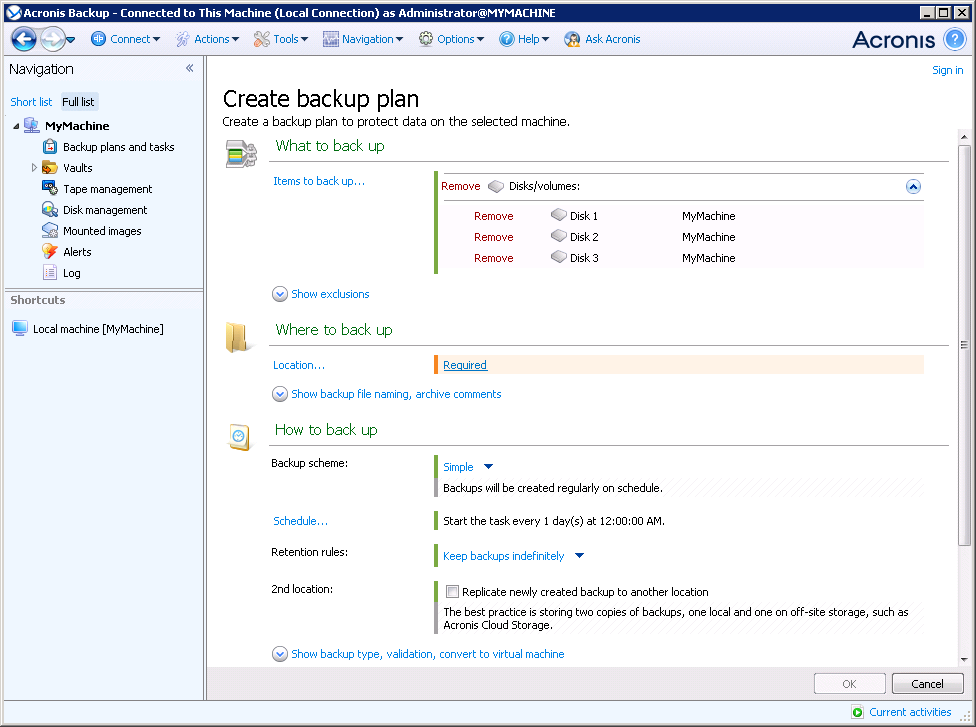The width and height of the screenshot is (976, 727).
Task: Open the navigation history dropdown arrow
Action: pyautogui.click(x=70, y=40)
